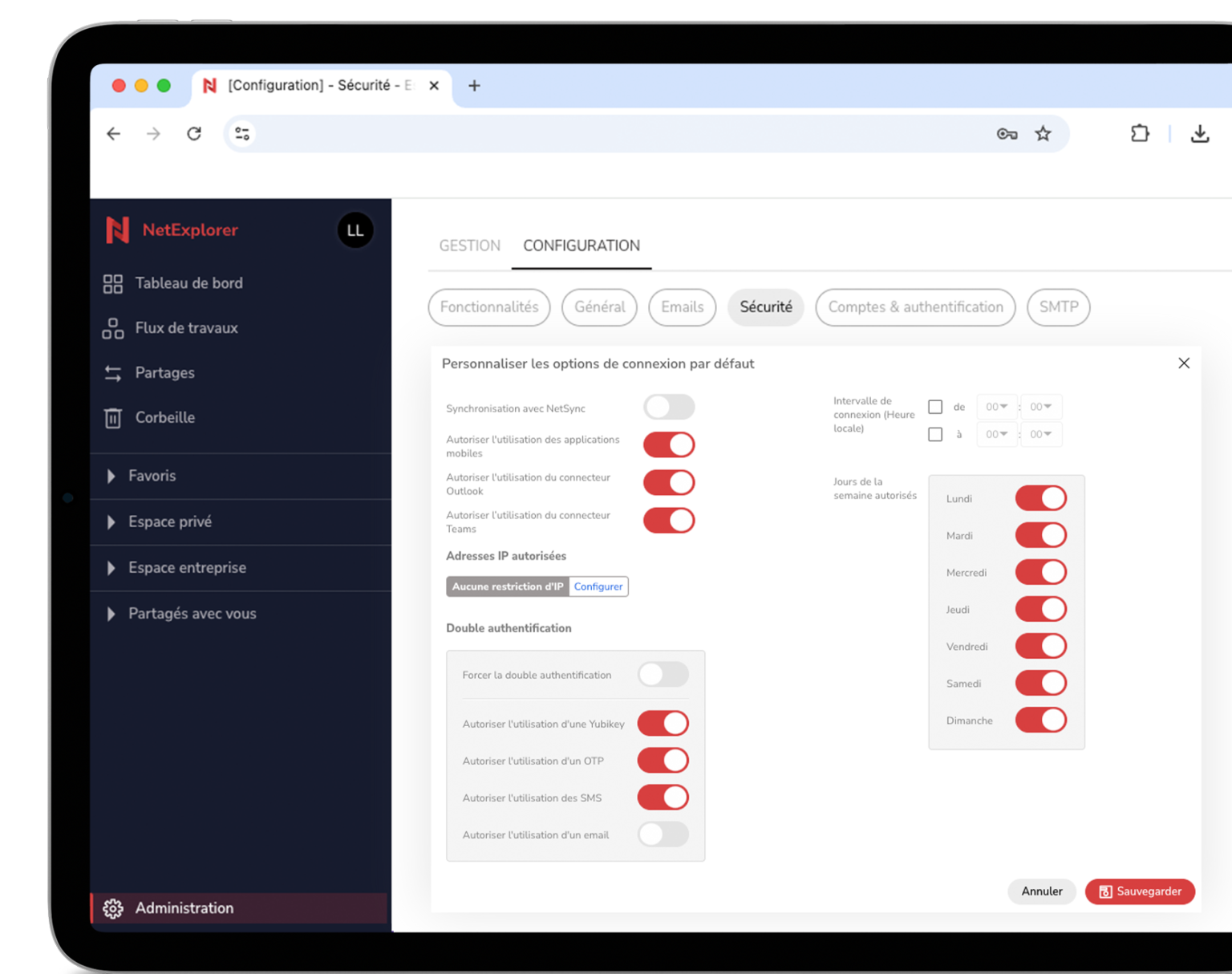
Task: Click the Sauvegarder button
Action: [x=1140, y=891]
